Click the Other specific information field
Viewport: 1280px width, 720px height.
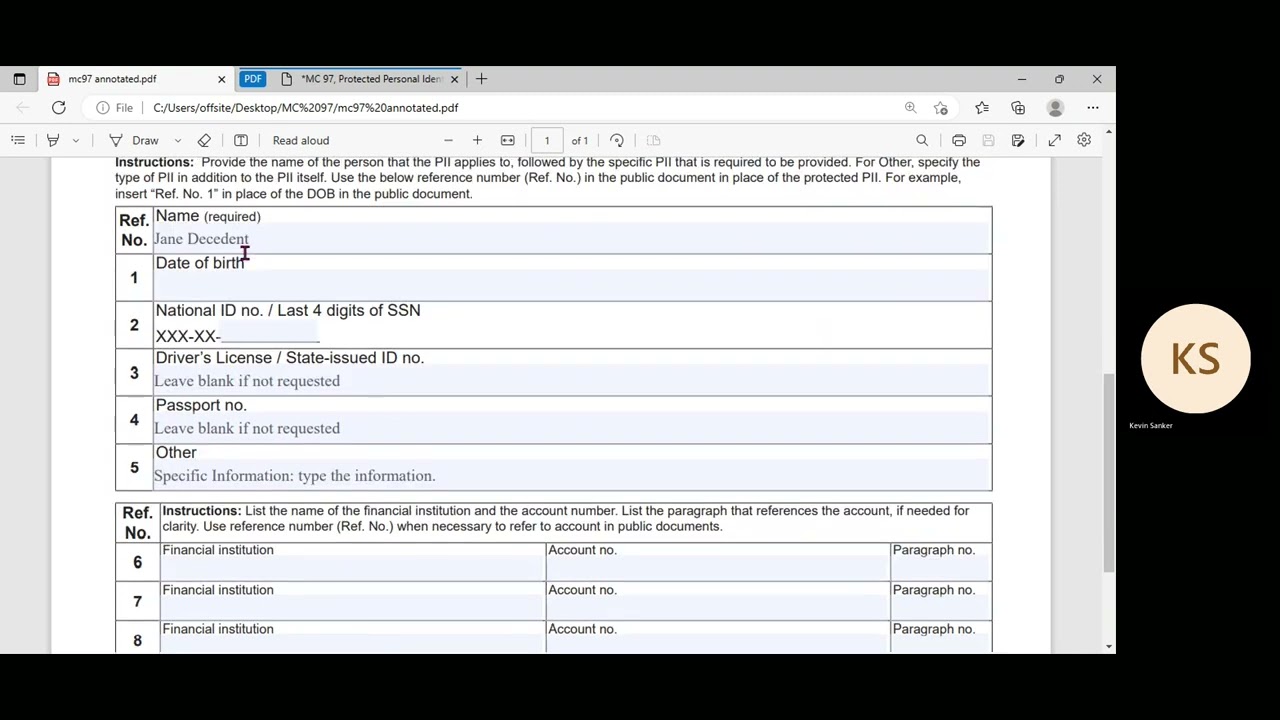pos(572,476)
